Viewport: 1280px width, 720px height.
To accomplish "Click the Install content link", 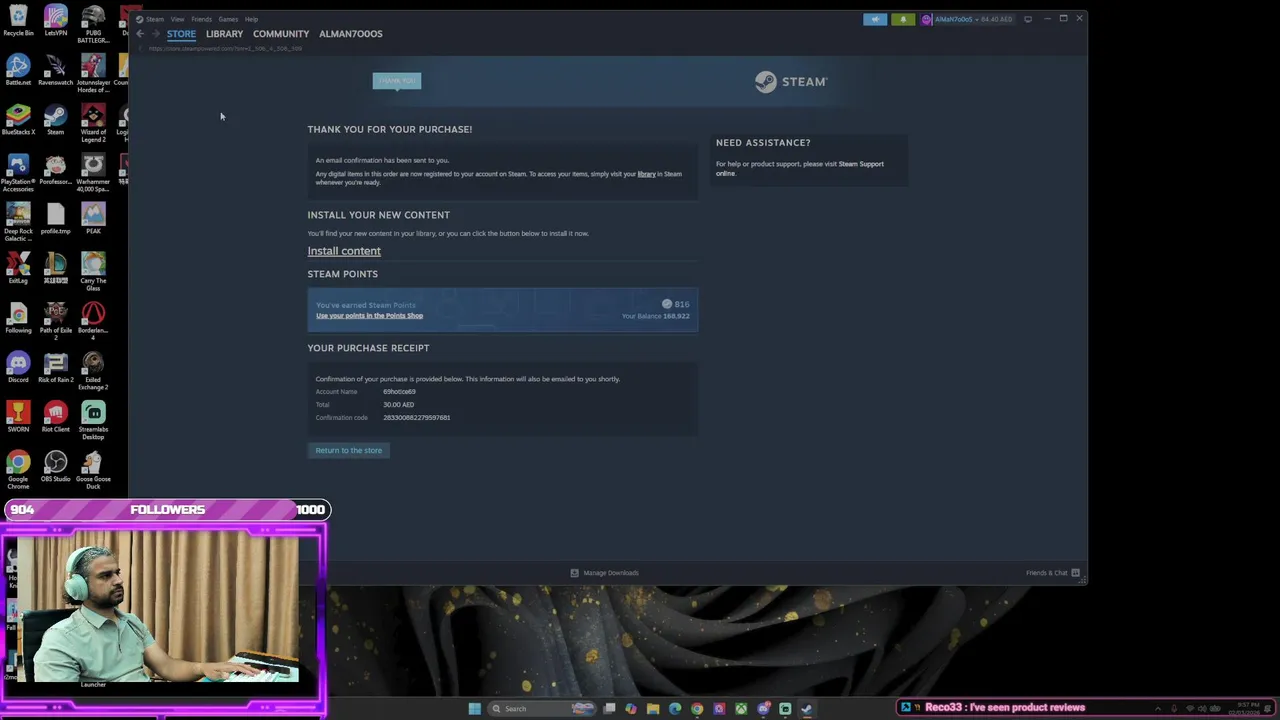I will (344, 251).
